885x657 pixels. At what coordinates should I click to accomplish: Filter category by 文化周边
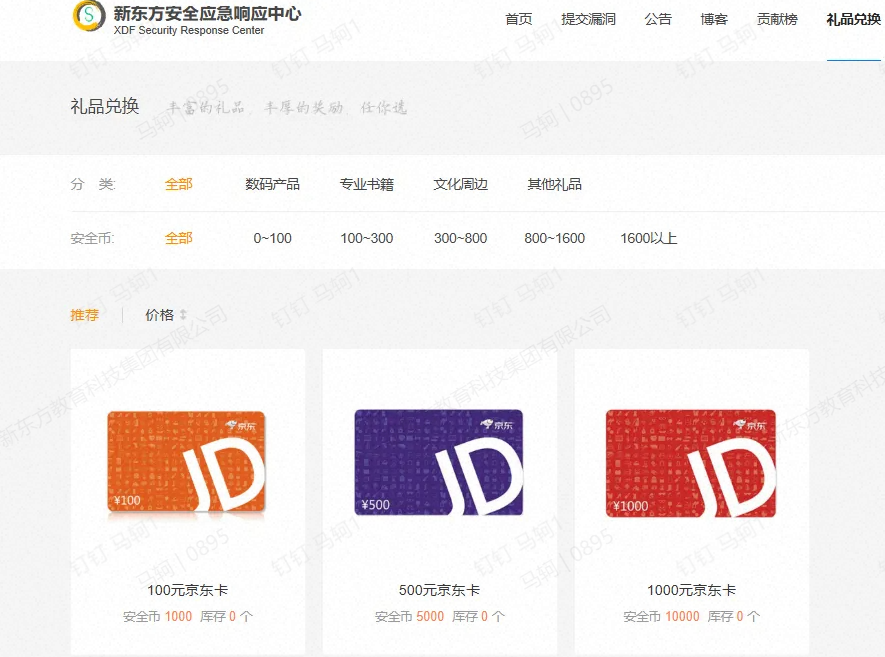(460, 184)
